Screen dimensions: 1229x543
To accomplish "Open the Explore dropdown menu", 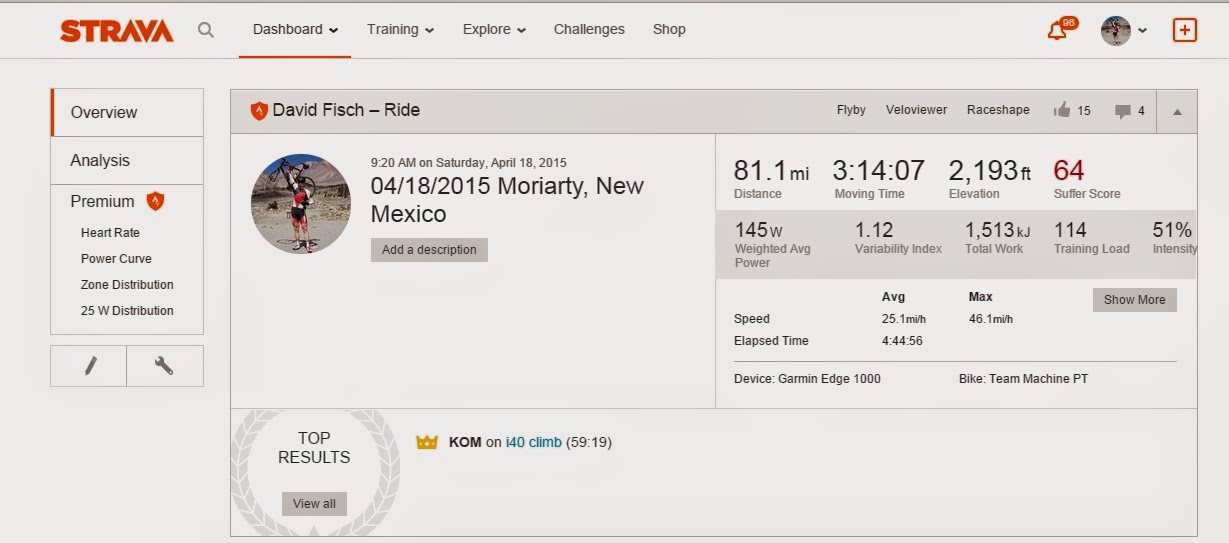I will coord(494,30).
